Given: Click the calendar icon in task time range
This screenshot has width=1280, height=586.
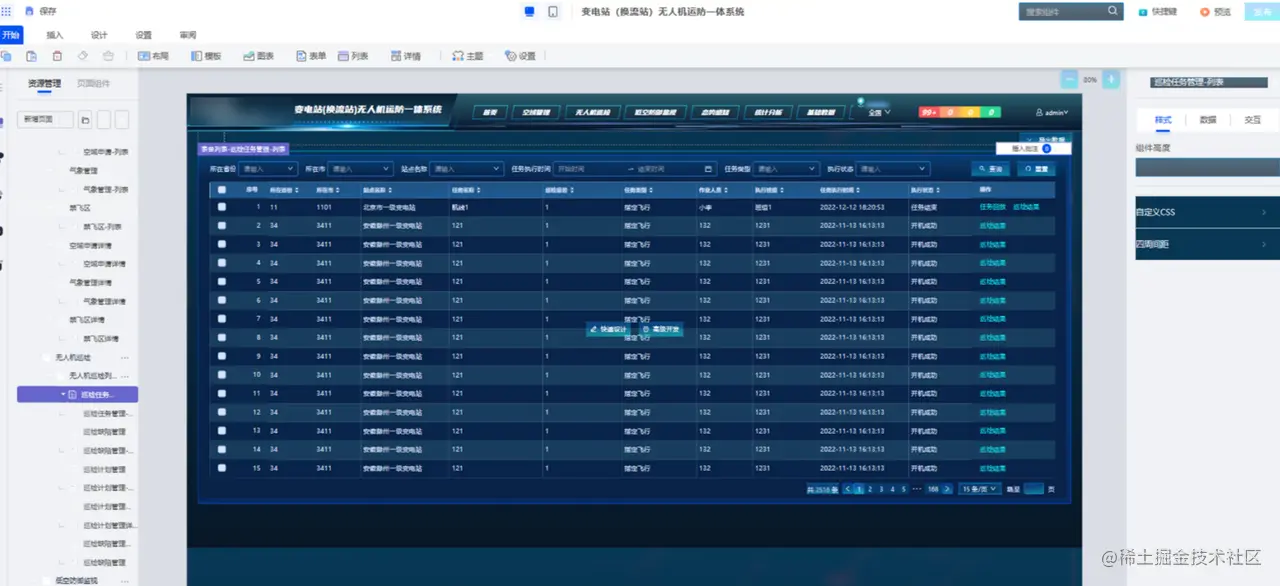Looking at the screenshot, I should click(709, 169).
